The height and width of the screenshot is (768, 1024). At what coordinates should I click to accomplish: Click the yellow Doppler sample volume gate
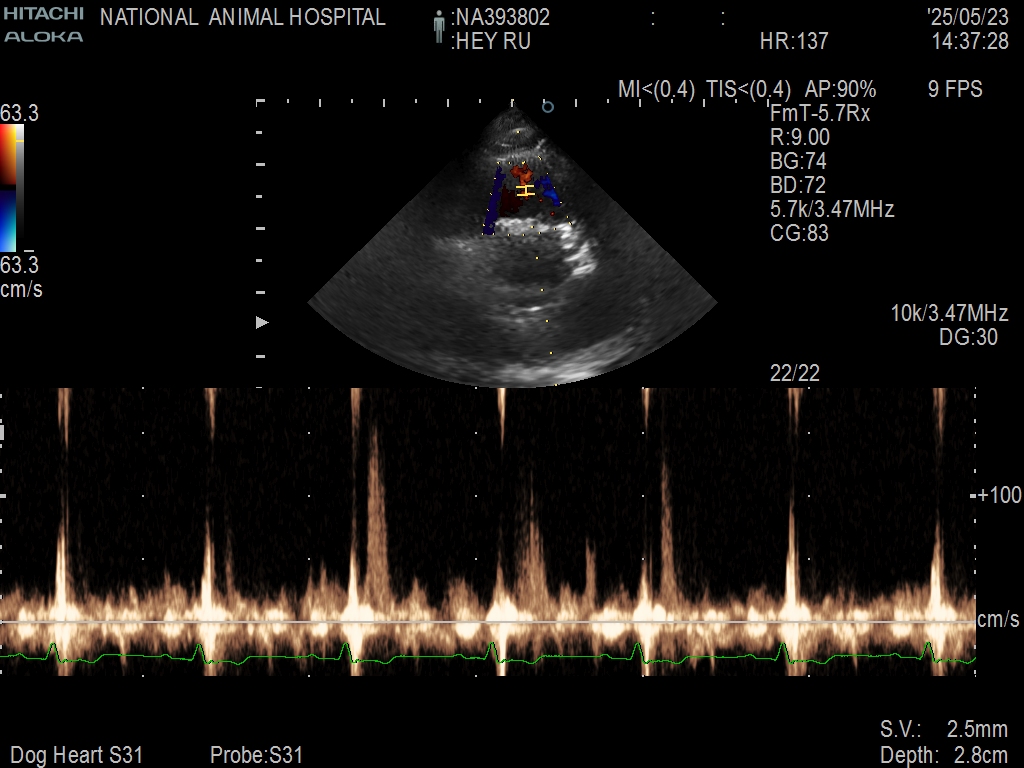[x=525, y=190]
